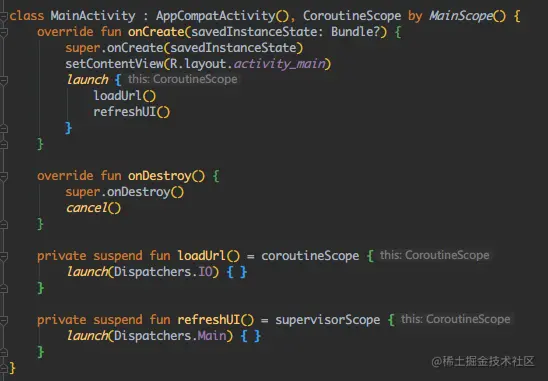548x381 pixels.
Task: Click CoroutineScope interface in class declaration
Action: click(x=352, y=16)
